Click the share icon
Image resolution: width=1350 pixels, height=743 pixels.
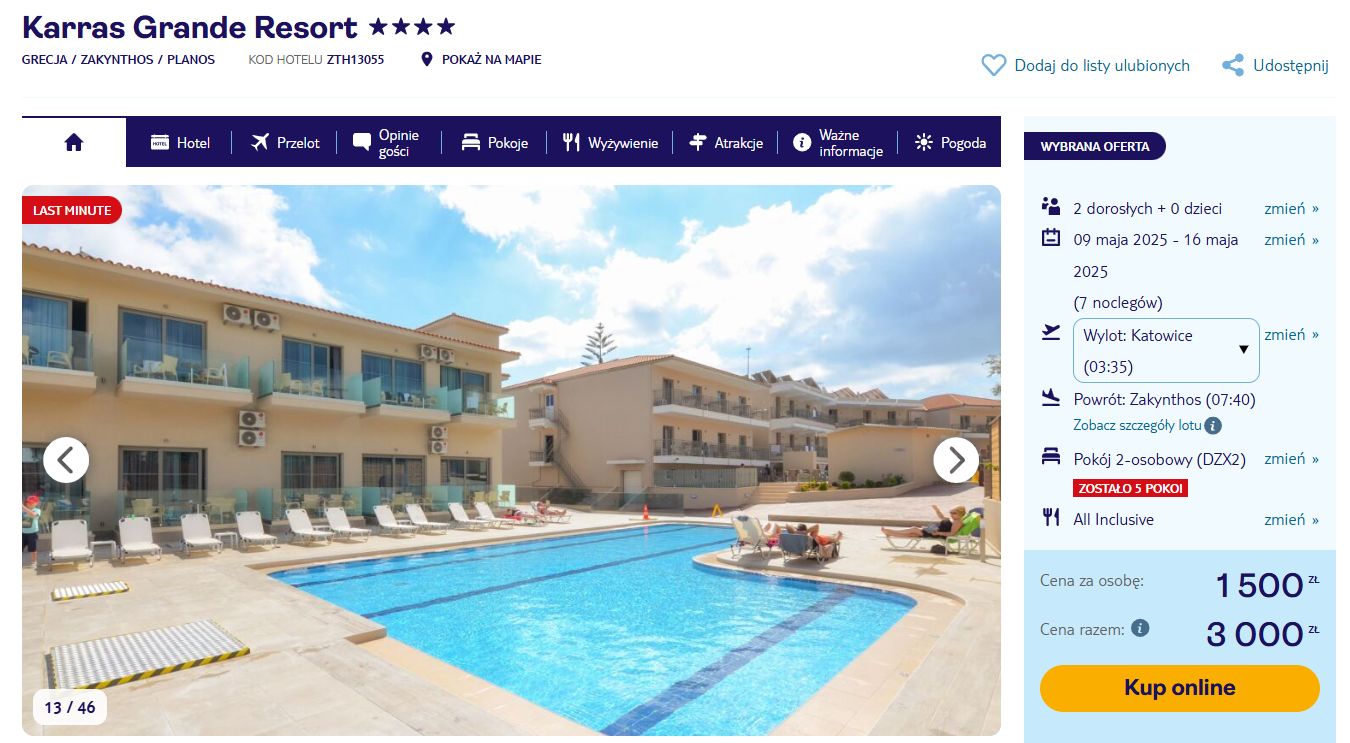tap(1233, 65)
